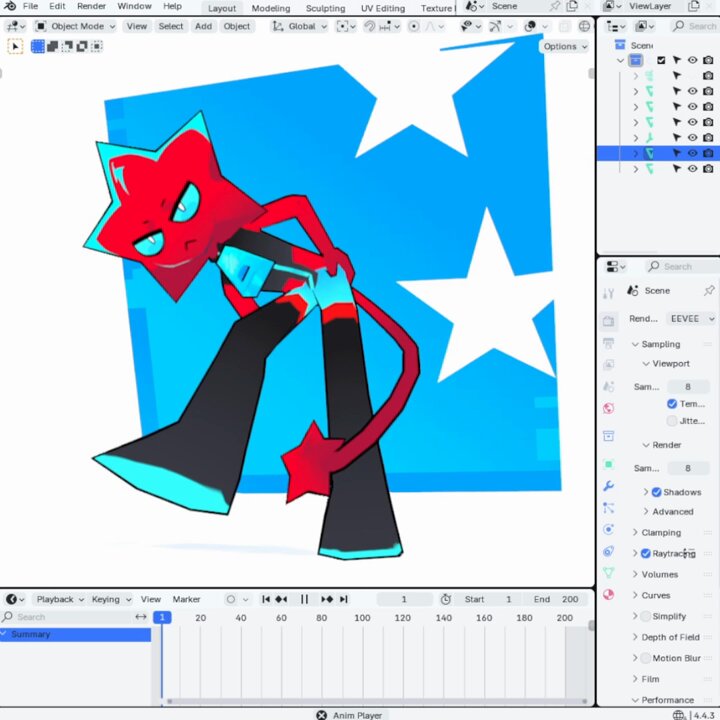Toggle the snapping magnet in viewport header
The height and width of the screenshot is (720, 720).
[x=369, y=26]
